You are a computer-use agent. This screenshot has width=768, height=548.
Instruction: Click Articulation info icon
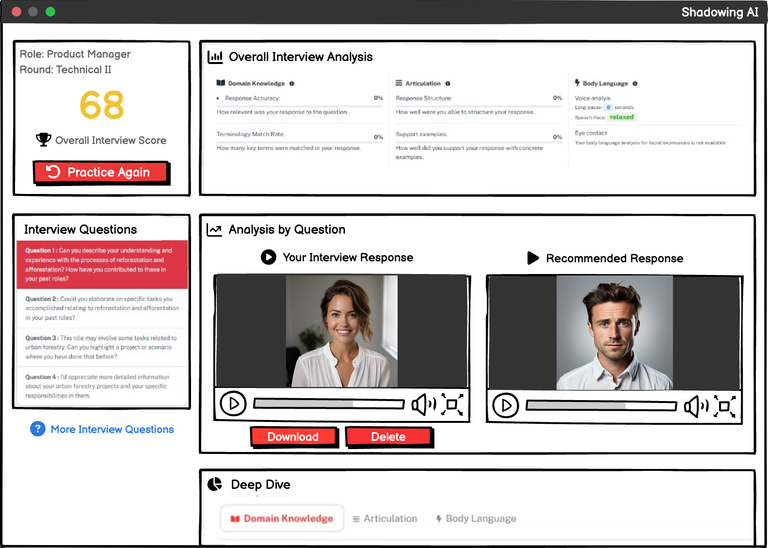coord(448,83)
